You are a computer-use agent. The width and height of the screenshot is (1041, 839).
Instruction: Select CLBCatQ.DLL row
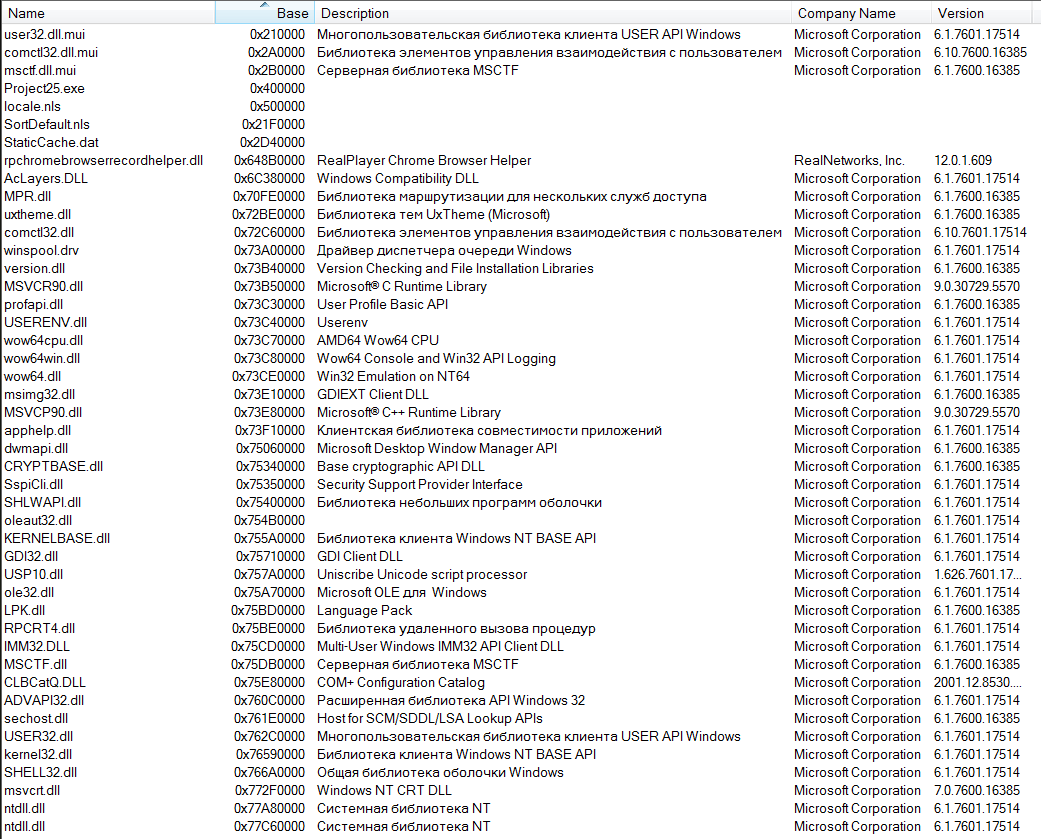(520, 682)
